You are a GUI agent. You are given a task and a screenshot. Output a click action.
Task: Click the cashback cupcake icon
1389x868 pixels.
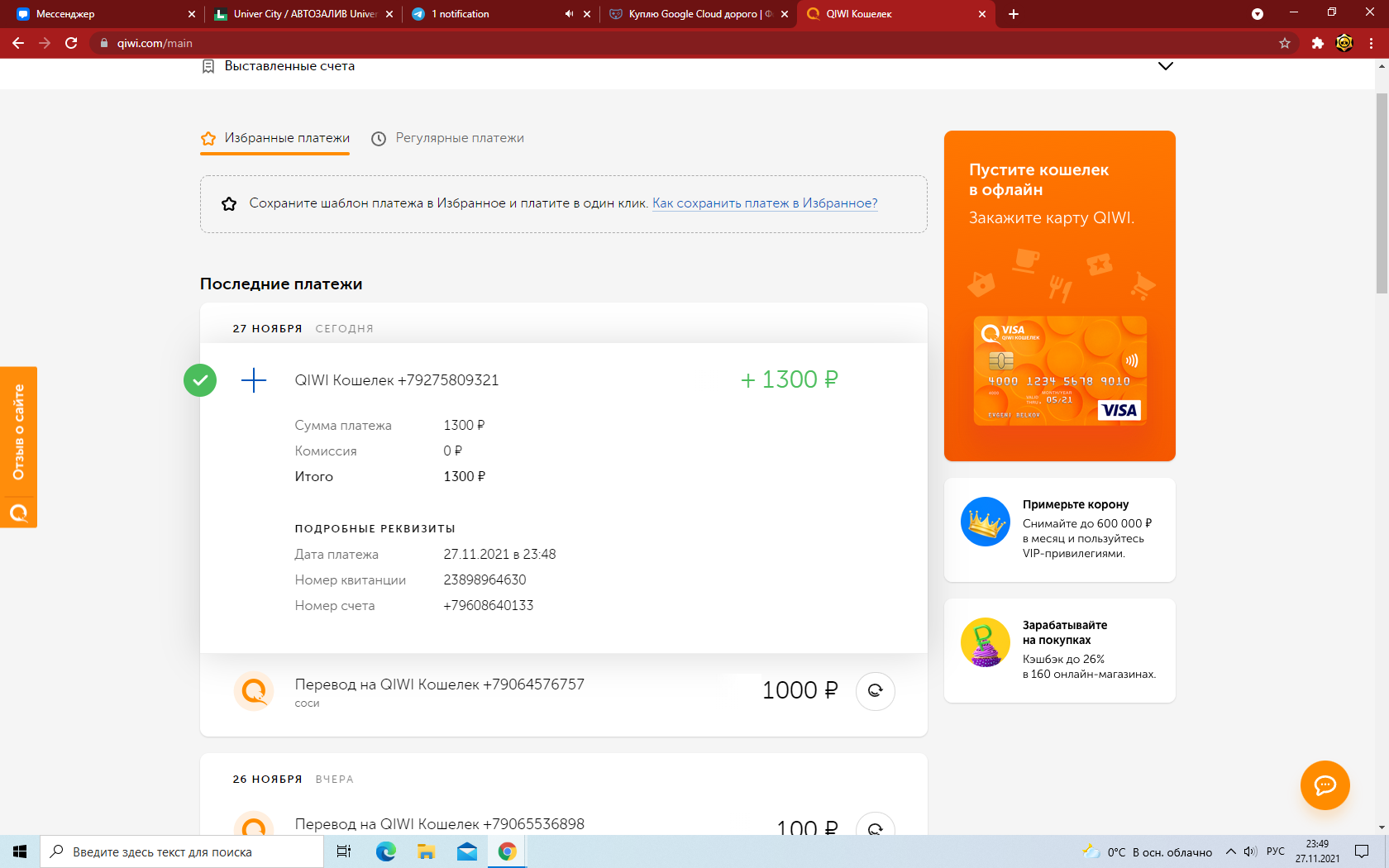(x=986, y=642)
